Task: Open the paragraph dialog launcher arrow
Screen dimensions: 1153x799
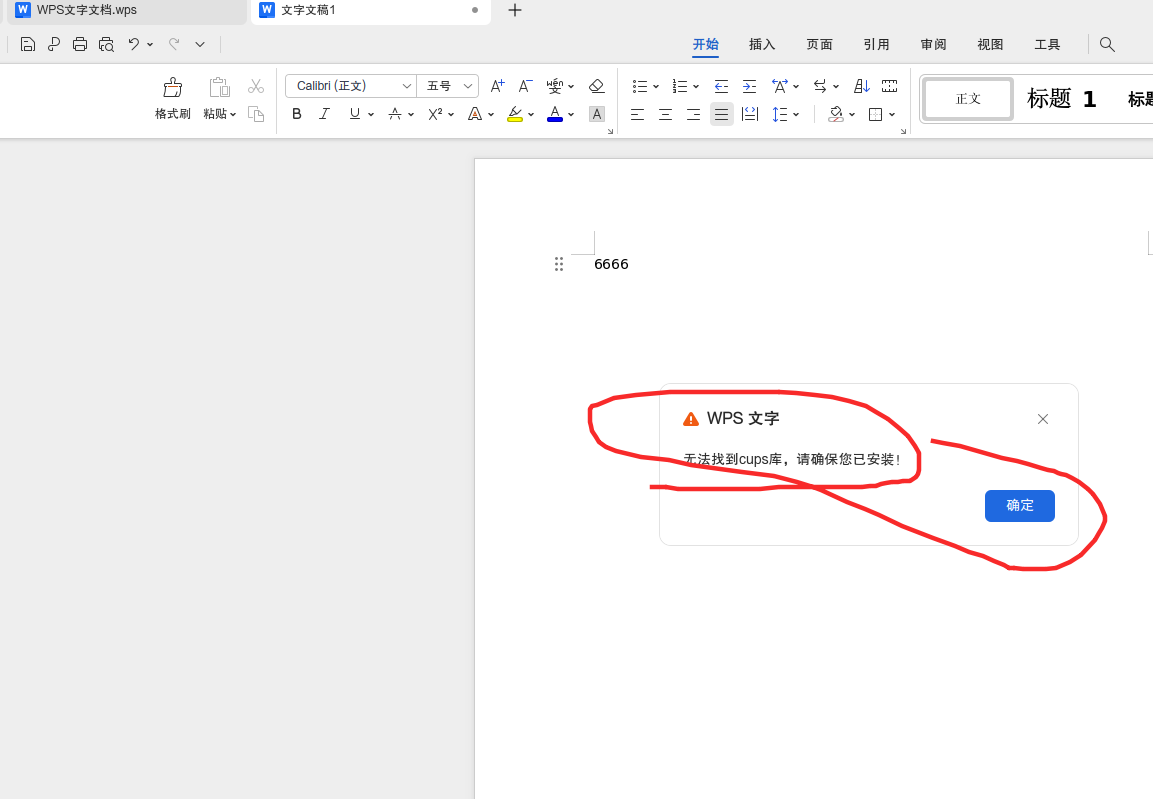Action: [903, 132]
